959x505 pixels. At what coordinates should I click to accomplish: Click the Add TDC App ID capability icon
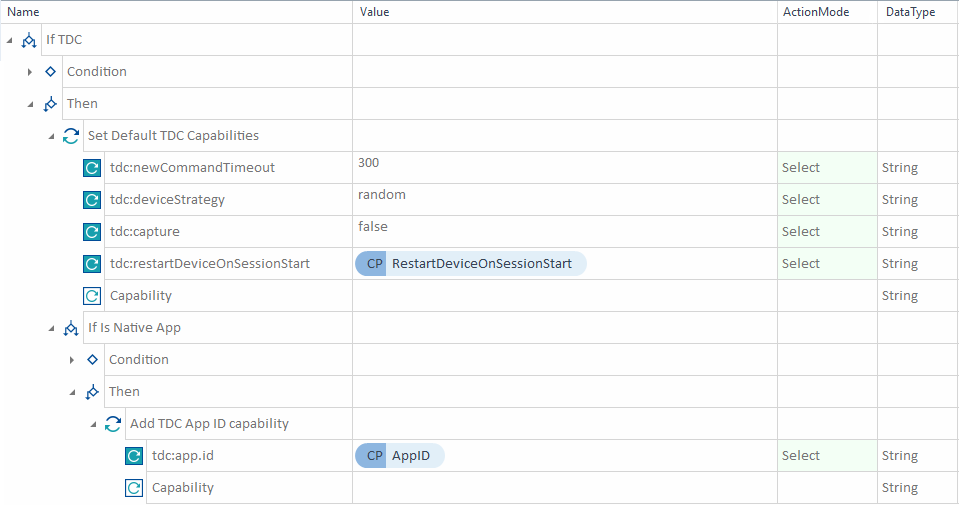(113, 424)
